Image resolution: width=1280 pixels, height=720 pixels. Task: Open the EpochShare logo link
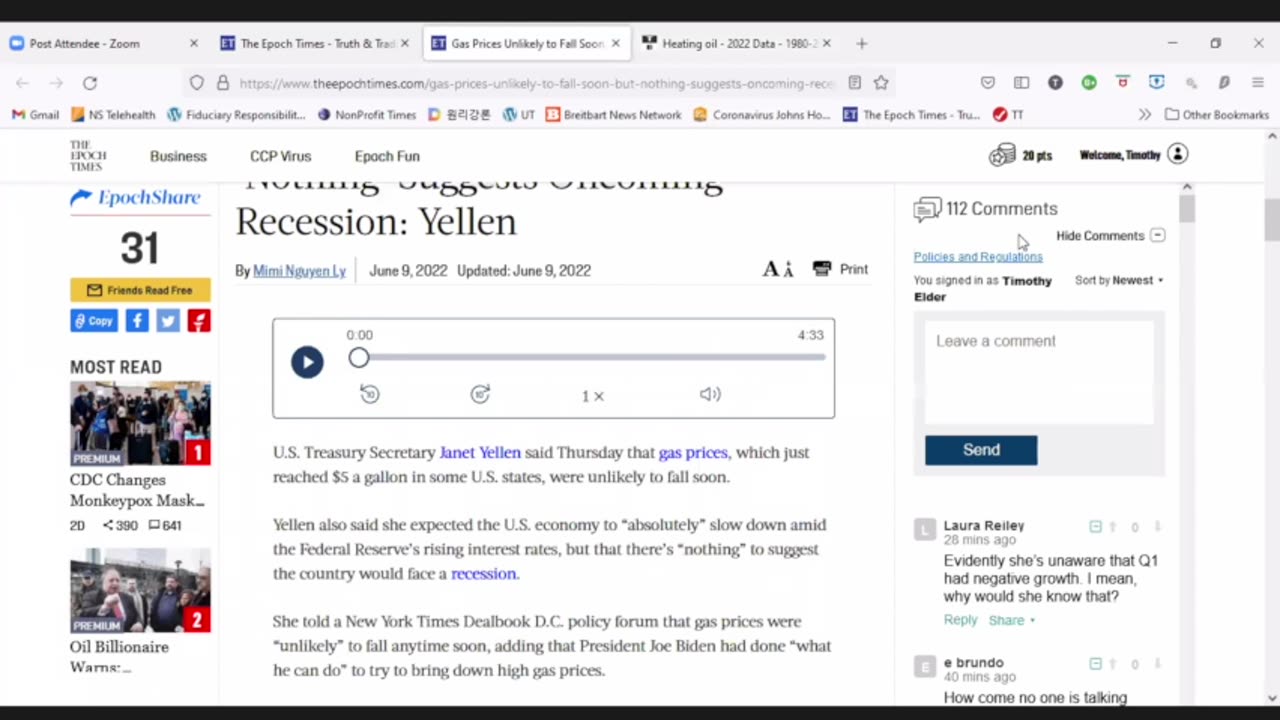click(136, 198)
